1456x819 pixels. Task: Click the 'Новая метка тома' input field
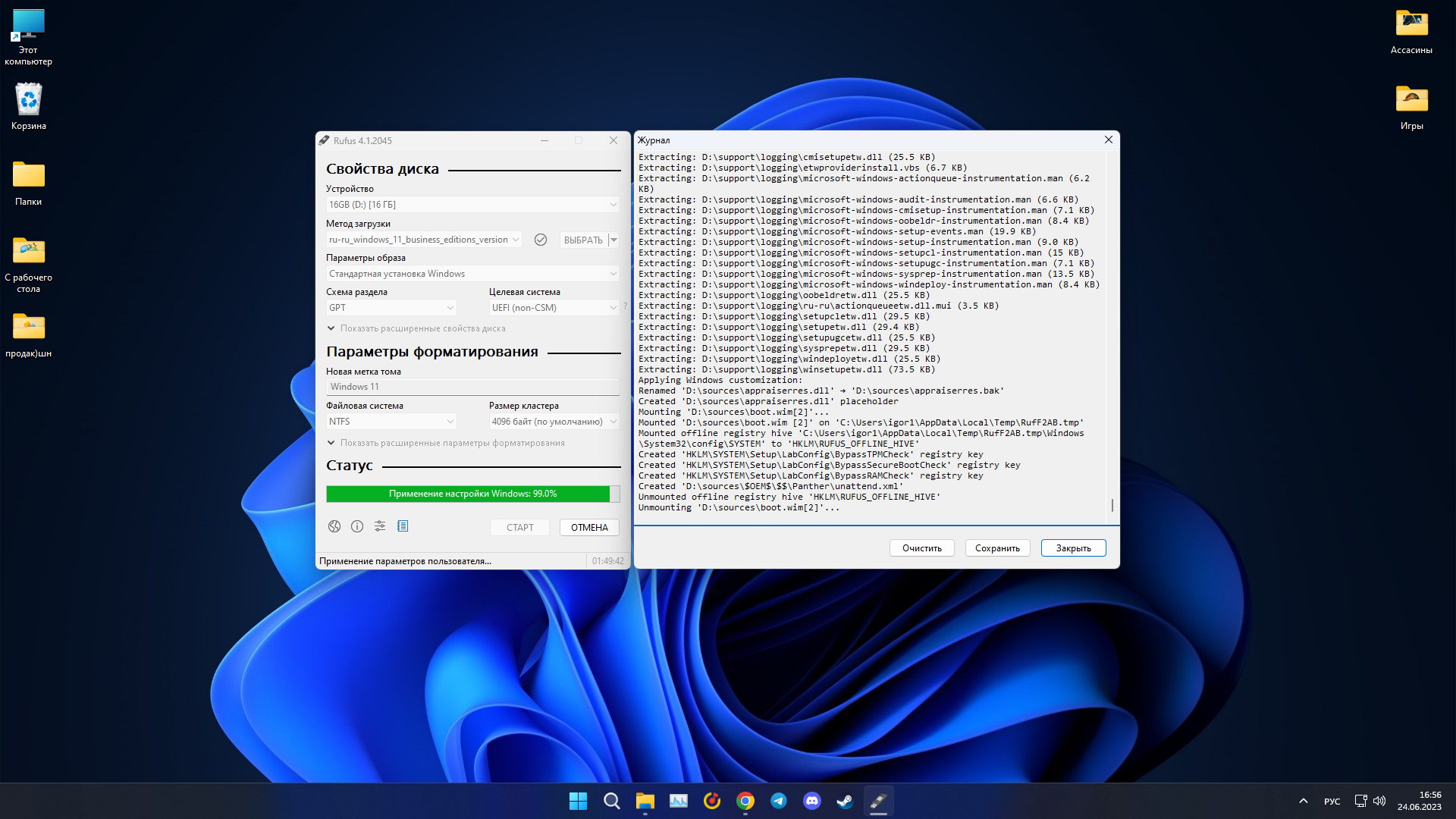point(472,387)
